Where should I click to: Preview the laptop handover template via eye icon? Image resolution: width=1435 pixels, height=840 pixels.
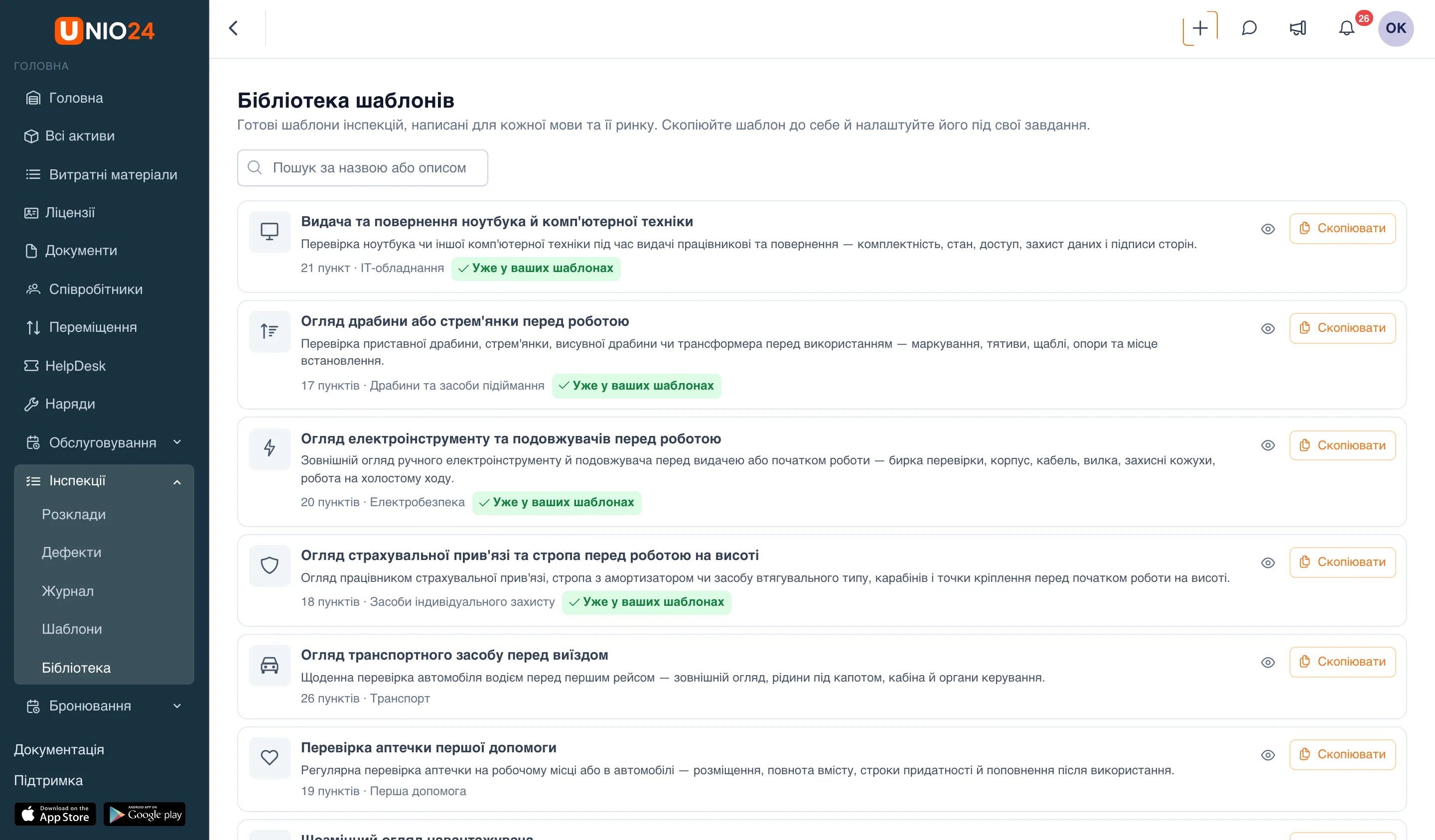point(1268,229)
